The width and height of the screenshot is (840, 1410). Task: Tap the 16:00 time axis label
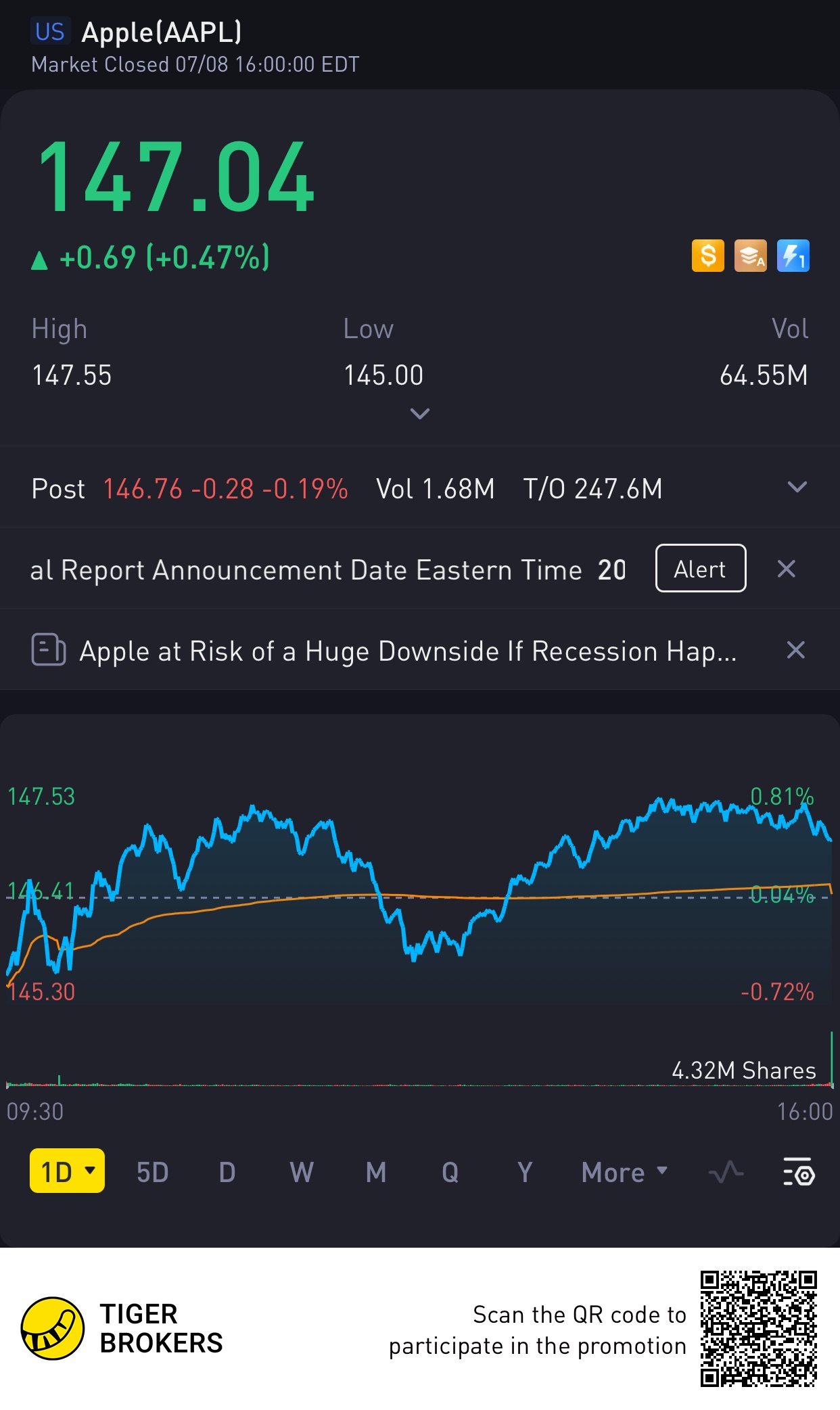pyautogui.click(x=805, y=1112)
